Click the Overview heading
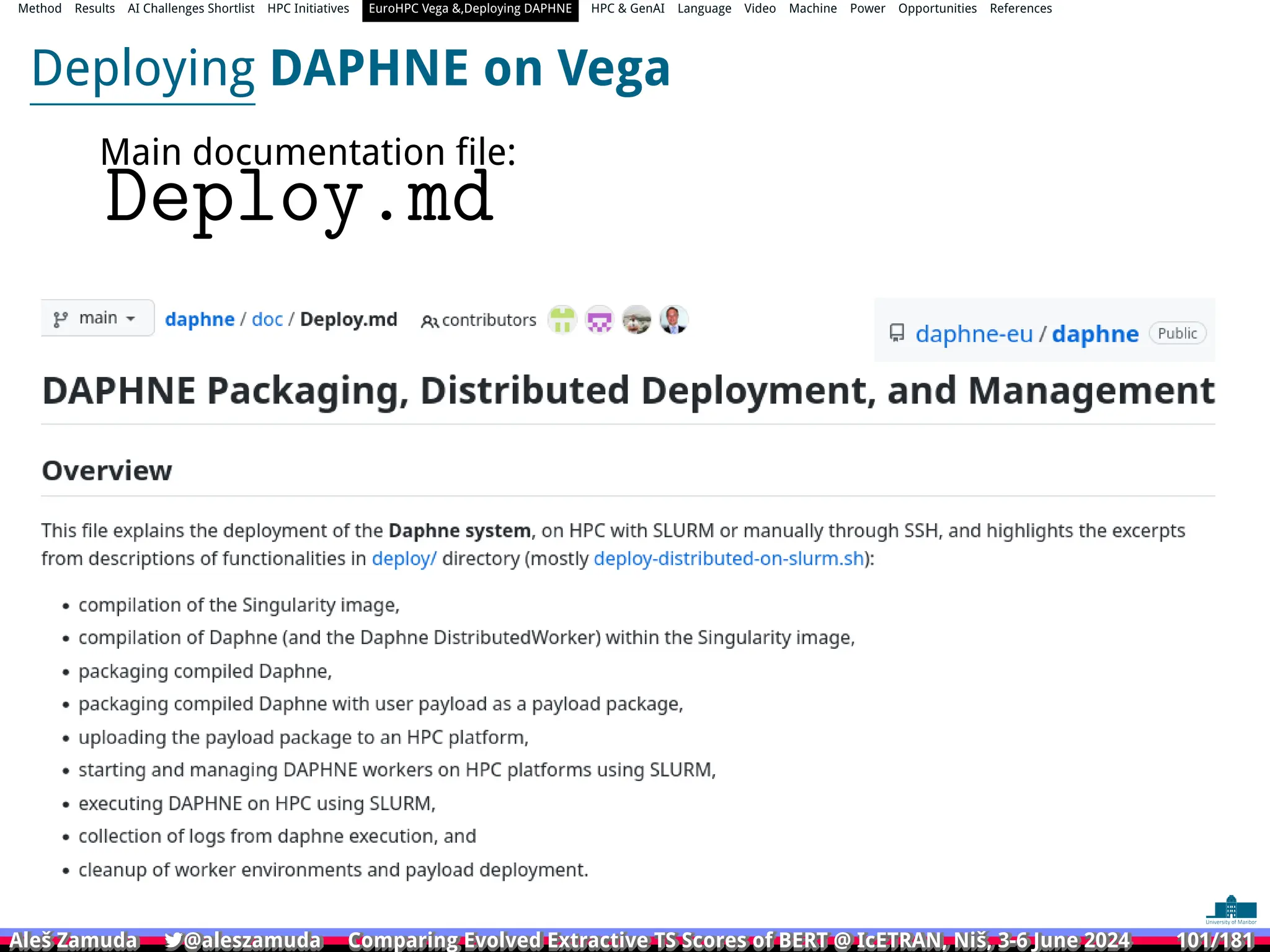This screenshot has width=1270, height=952. point(107,470)
